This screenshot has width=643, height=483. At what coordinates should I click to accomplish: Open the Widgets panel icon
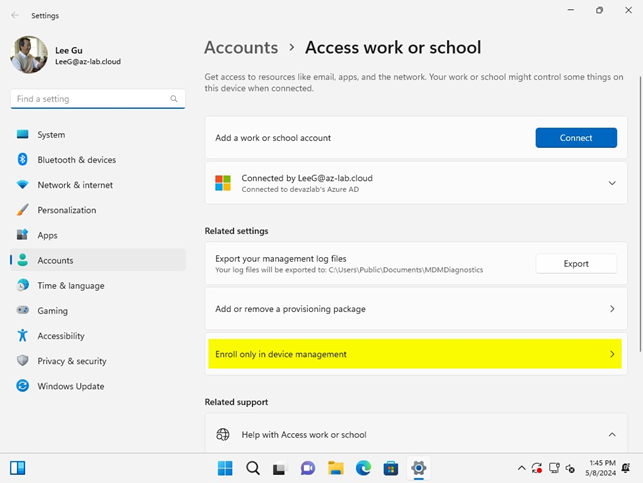(18, 468)
